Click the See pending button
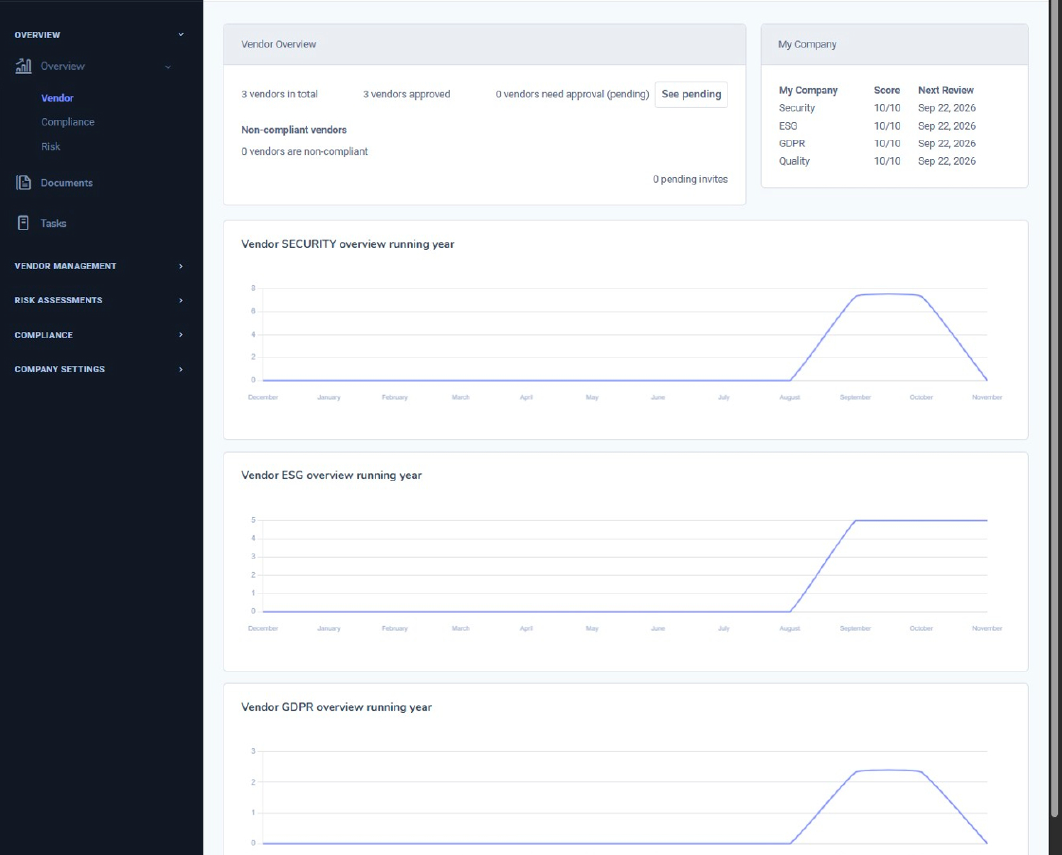The height and width of the screenshot is (855, 1062). (x=690, y=93)
